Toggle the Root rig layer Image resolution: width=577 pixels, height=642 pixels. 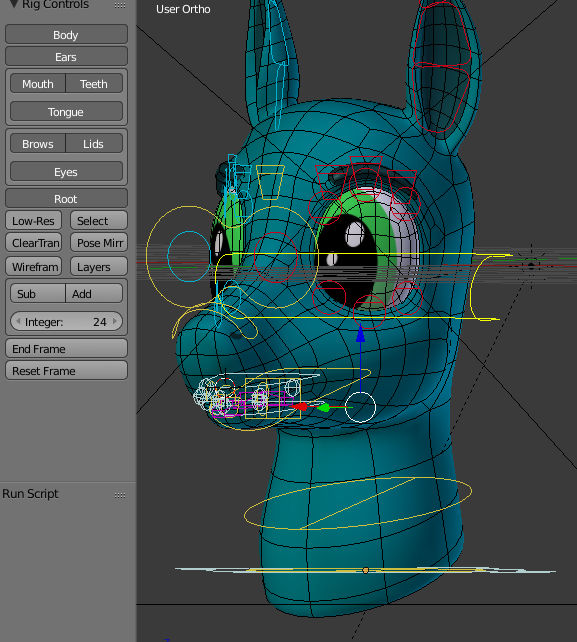[66, 199]
